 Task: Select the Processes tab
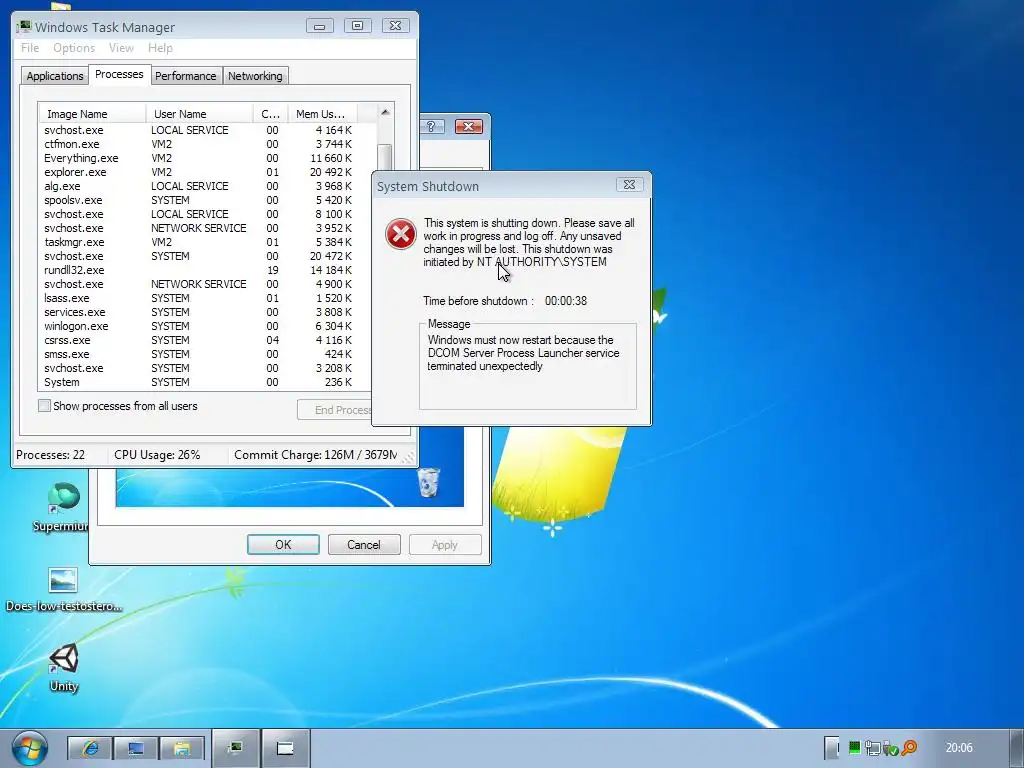(x=119, y=74)
